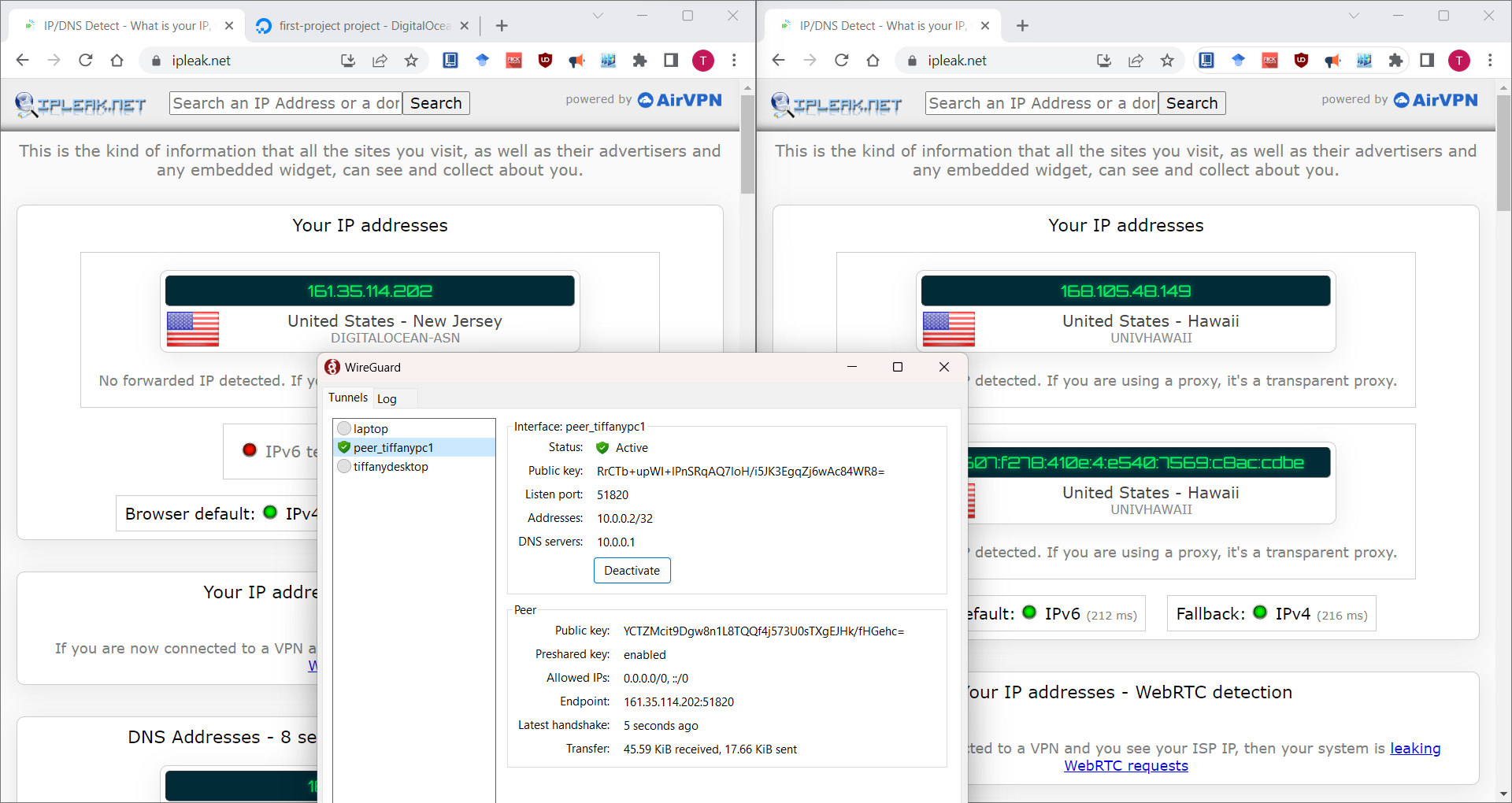Open new tab in left browser window

[x=502, y=26]
